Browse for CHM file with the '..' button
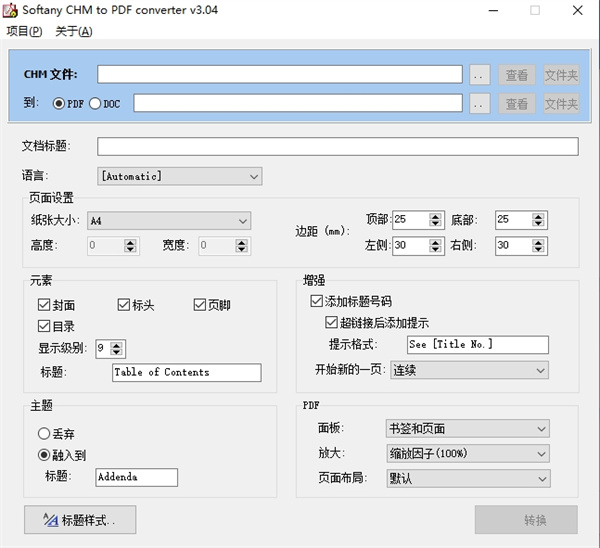Image resolution: width=600 pixels, height=548 pixels. click(x=479, y=75)
